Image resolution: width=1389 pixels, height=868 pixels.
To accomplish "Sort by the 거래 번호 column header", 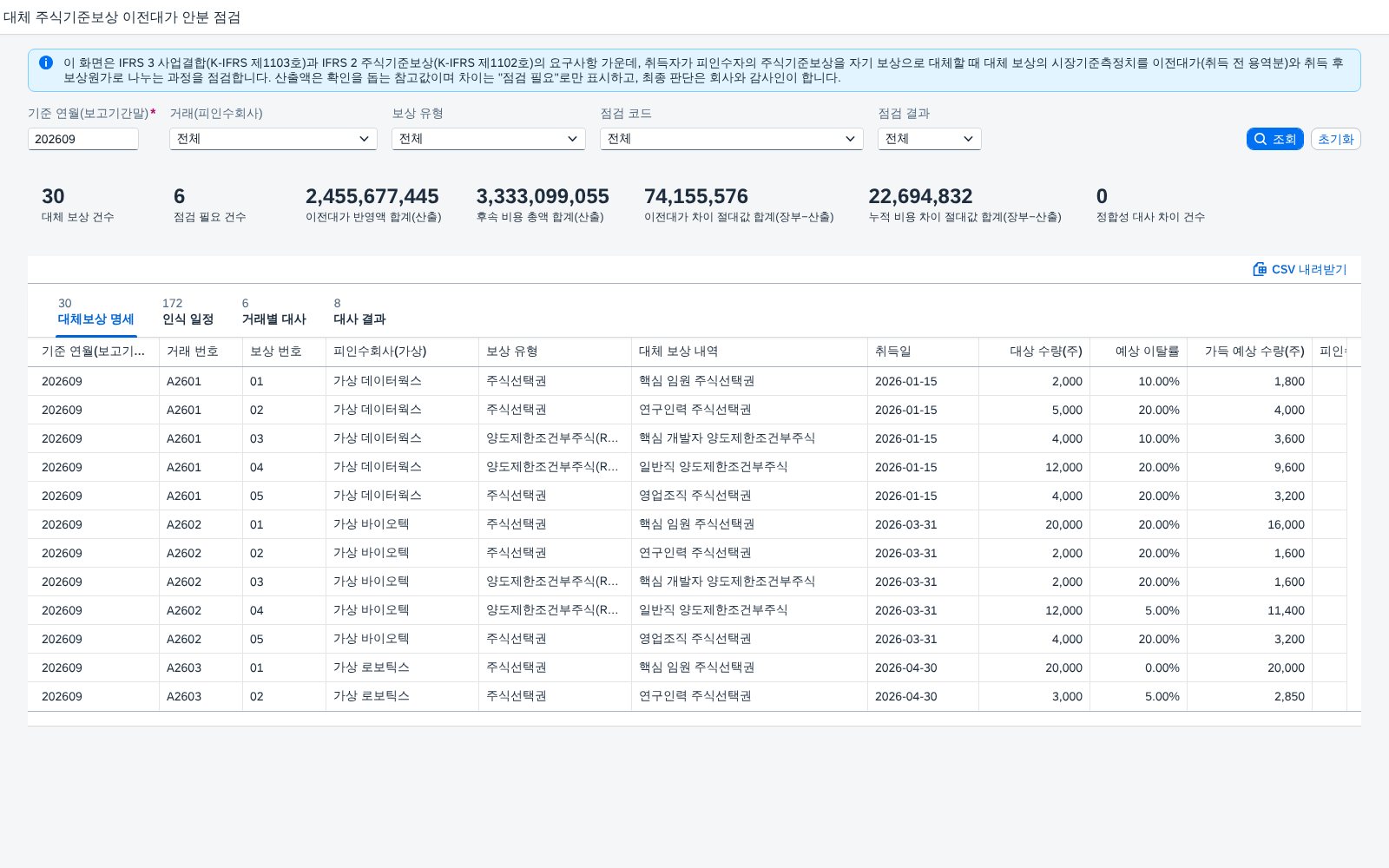I will coord(201,352).
